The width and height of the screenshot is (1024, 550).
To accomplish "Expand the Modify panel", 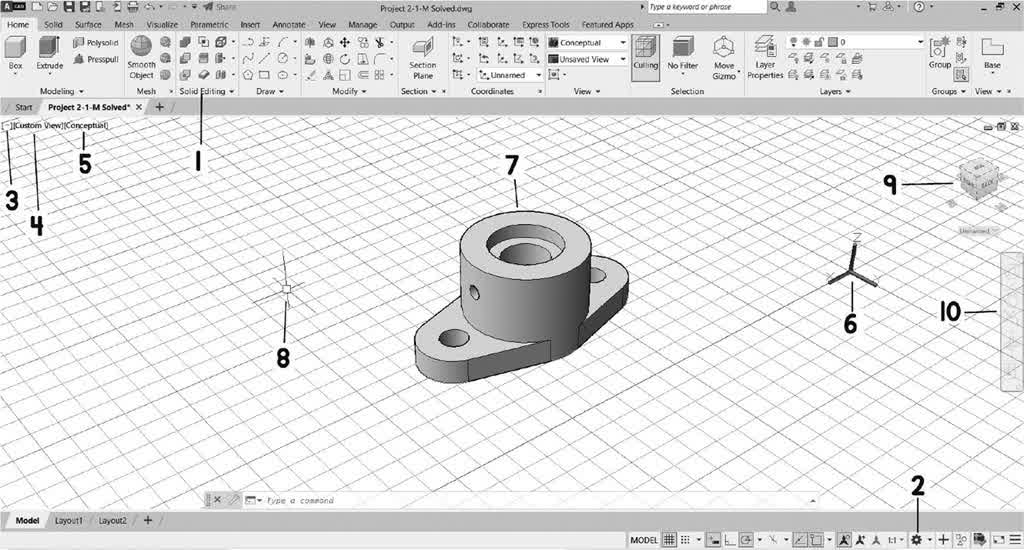I will tap(349, 91).
